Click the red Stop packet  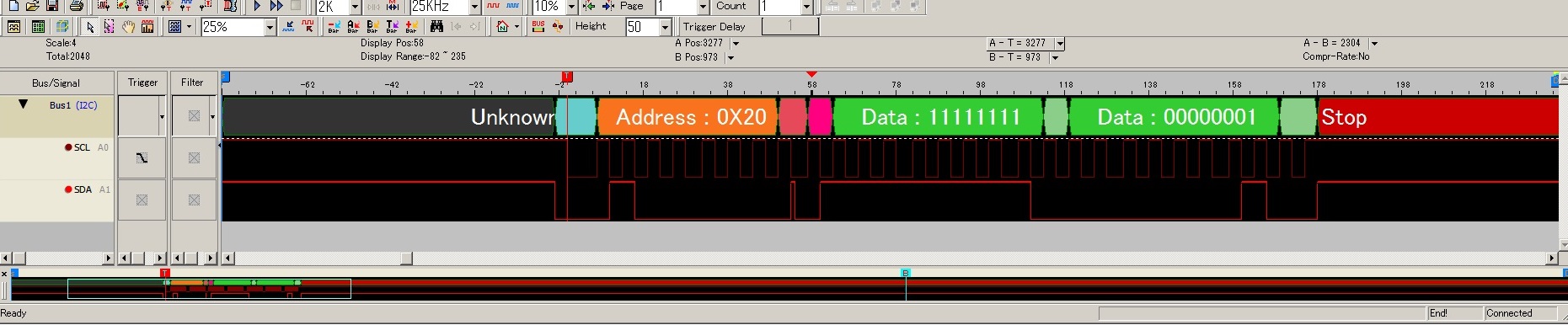[x=1437, y=117]
